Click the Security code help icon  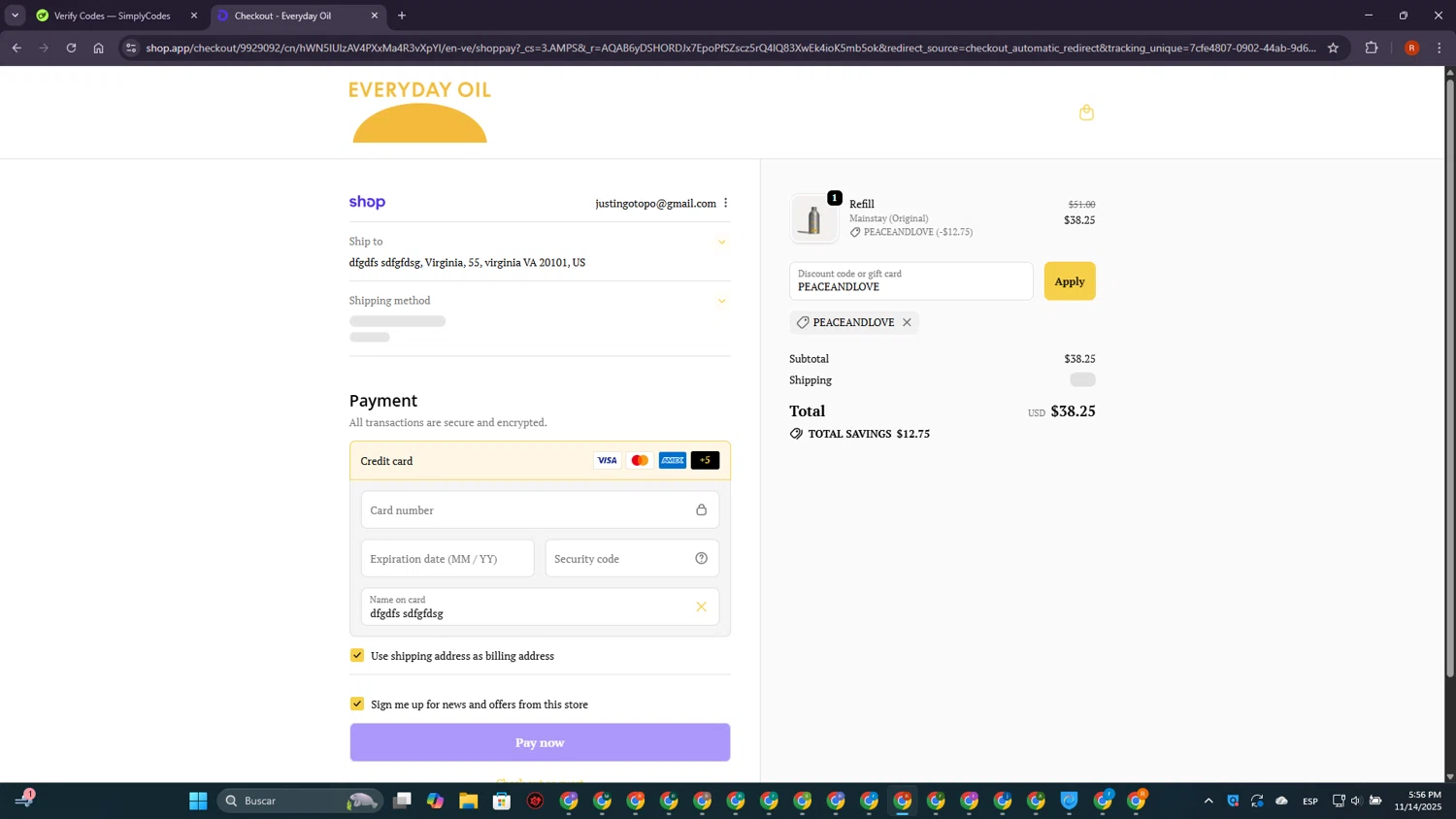tap(701, 558)
